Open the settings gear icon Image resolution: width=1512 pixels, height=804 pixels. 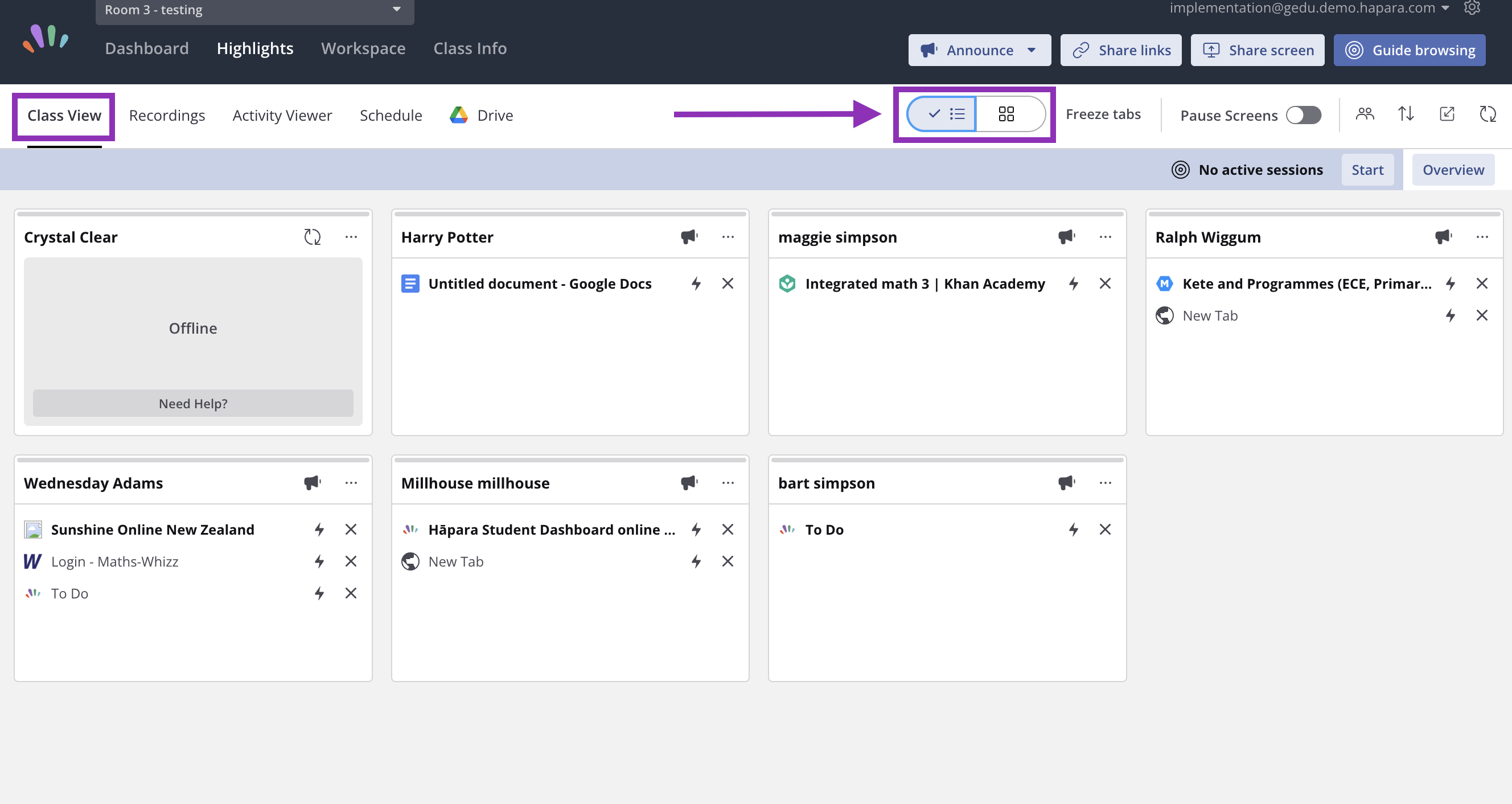1472,7
